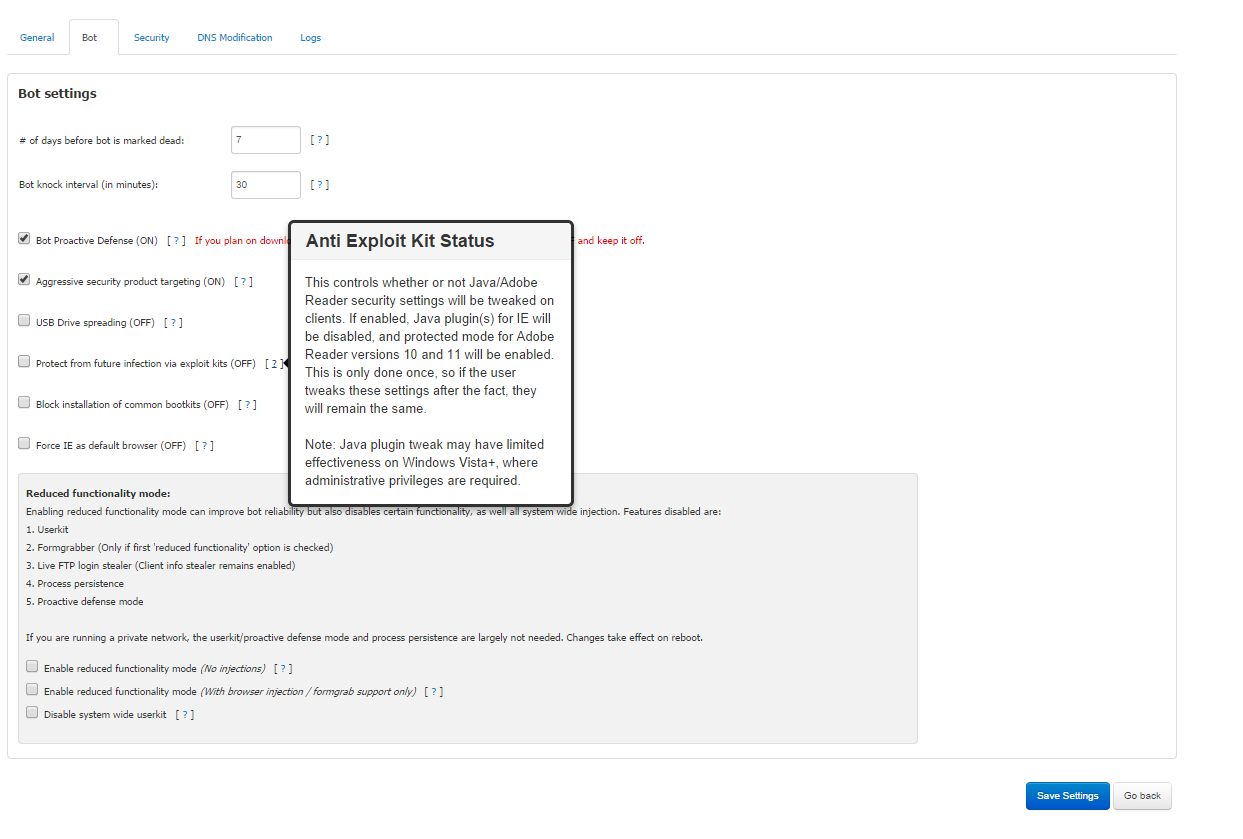Click the Go back button
Screen dimensions: 1243x839
(1142, 796)
